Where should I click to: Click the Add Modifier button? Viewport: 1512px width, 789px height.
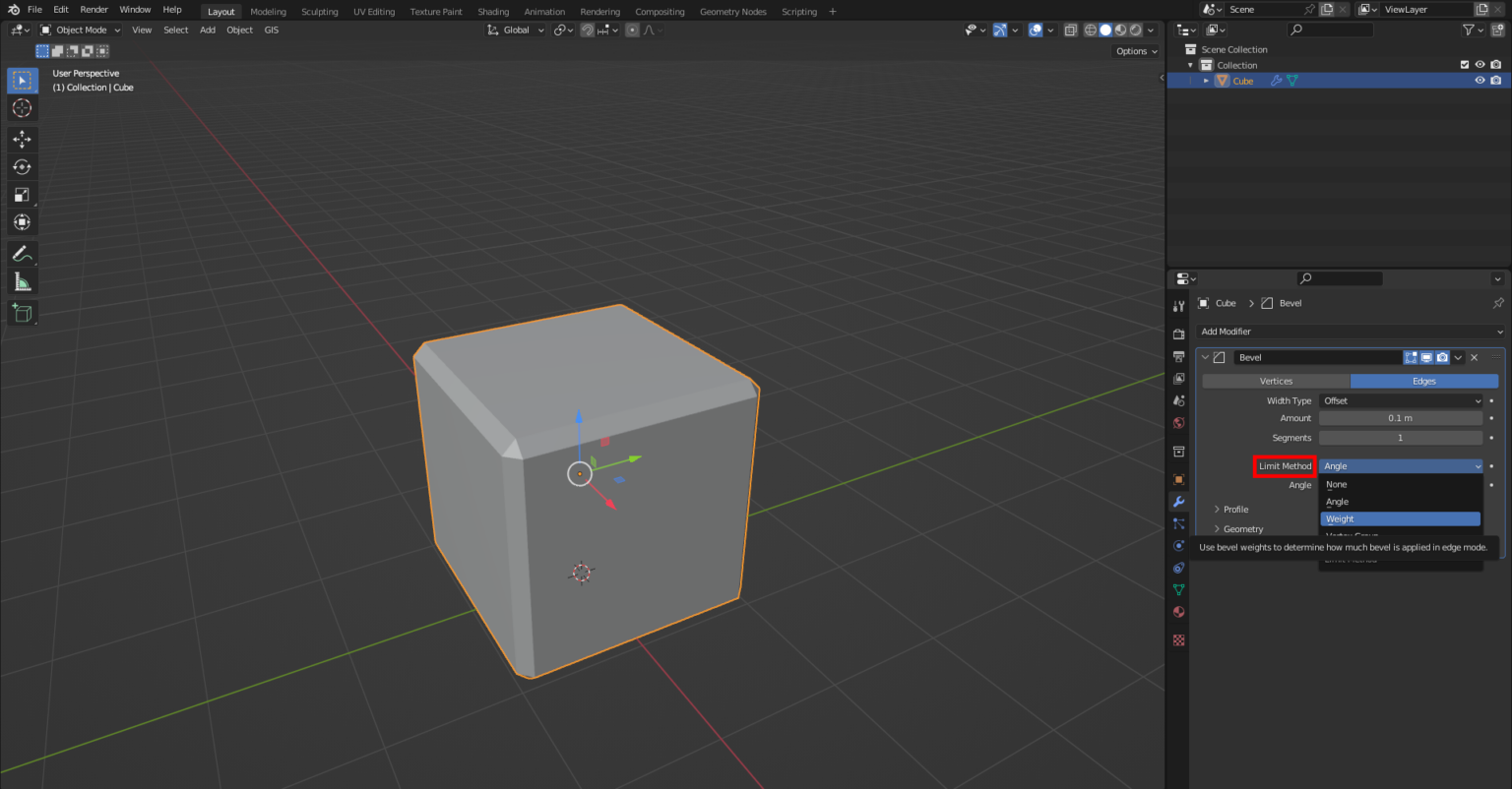tap(1350, 332)
